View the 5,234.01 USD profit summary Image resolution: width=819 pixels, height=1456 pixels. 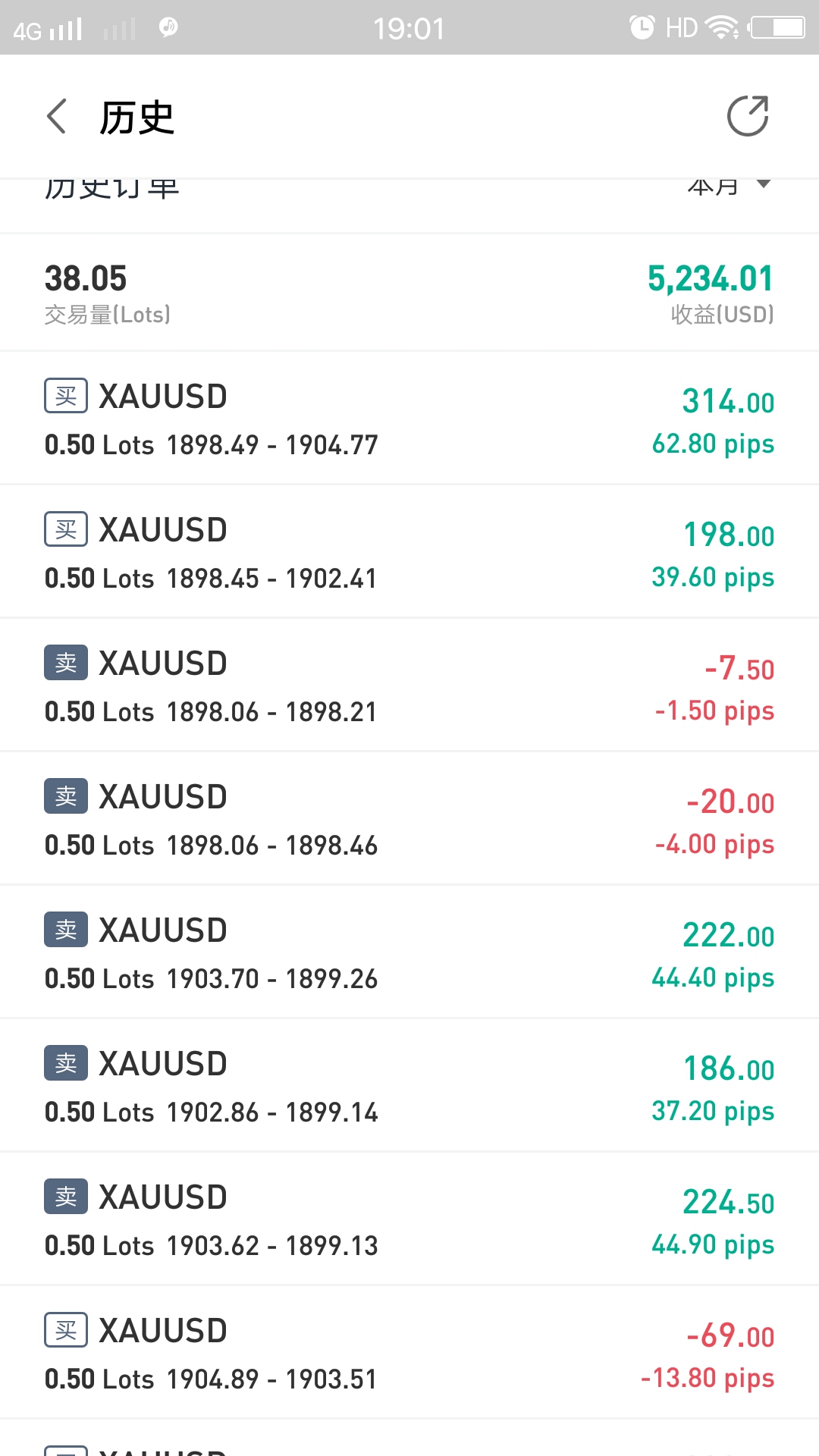click(x=711, y=293)
